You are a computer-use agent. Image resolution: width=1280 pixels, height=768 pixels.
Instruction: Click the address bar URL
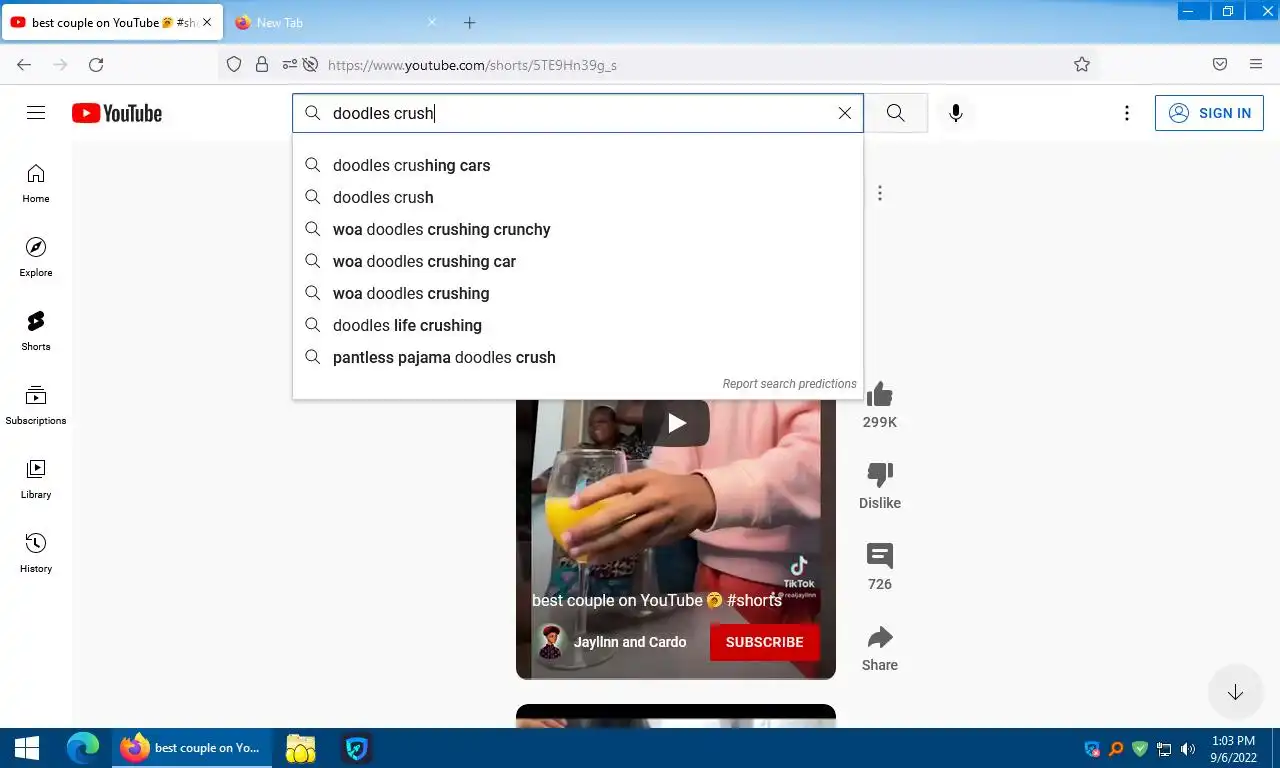(472, 65)
